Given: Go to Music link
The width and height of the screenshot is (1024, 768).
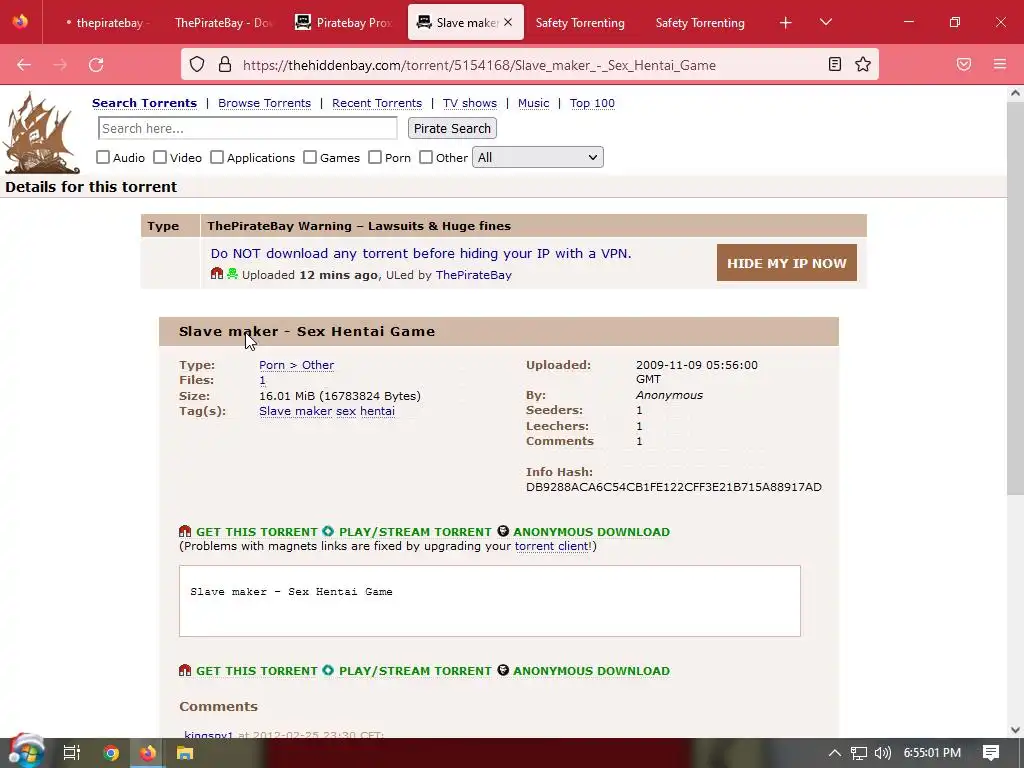Looking at the screenshot, I should (x=534, y=103).
